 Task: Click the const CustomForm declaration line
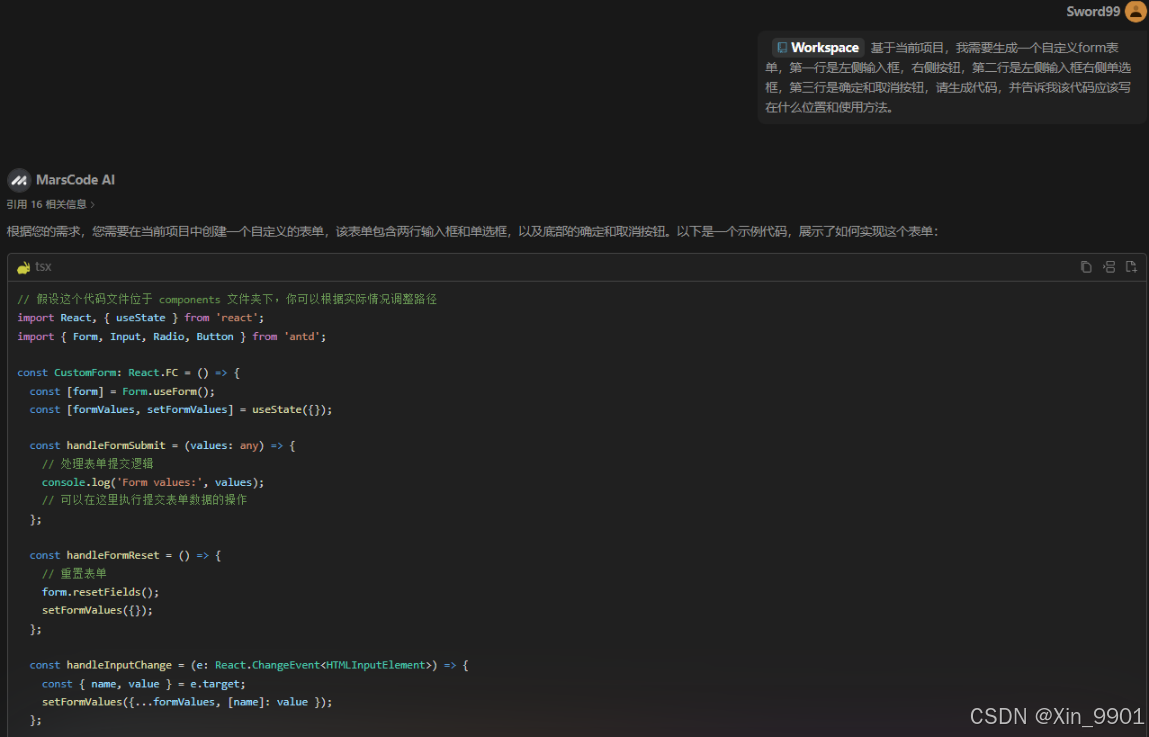tap(128, 373)
